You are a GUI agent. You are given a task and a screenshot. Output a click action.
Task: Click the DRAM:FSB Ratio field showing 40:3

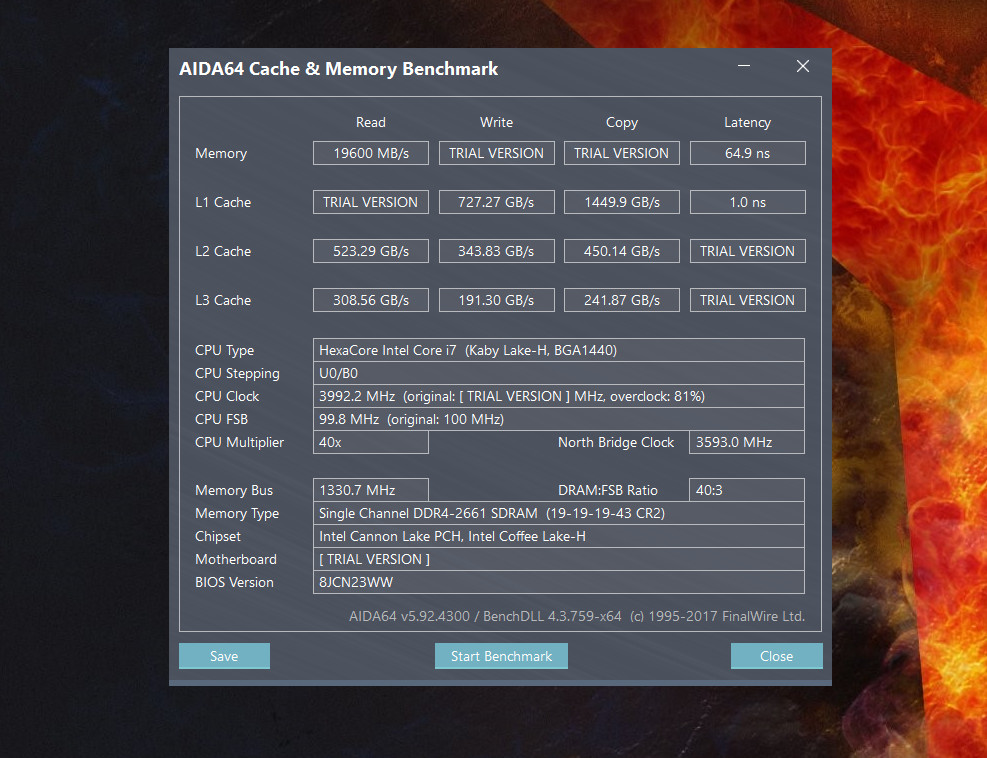click(746, 490)
